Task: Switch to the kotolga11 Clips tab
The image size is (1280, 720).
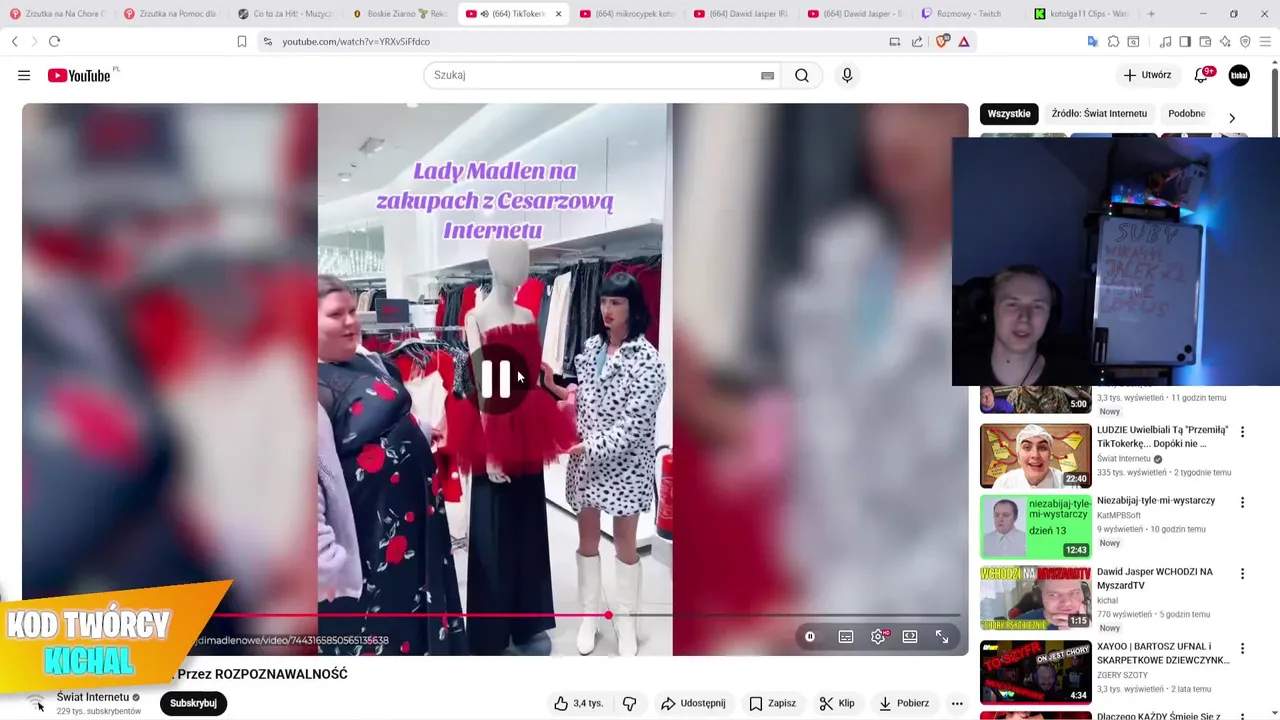Action: 1083,14
